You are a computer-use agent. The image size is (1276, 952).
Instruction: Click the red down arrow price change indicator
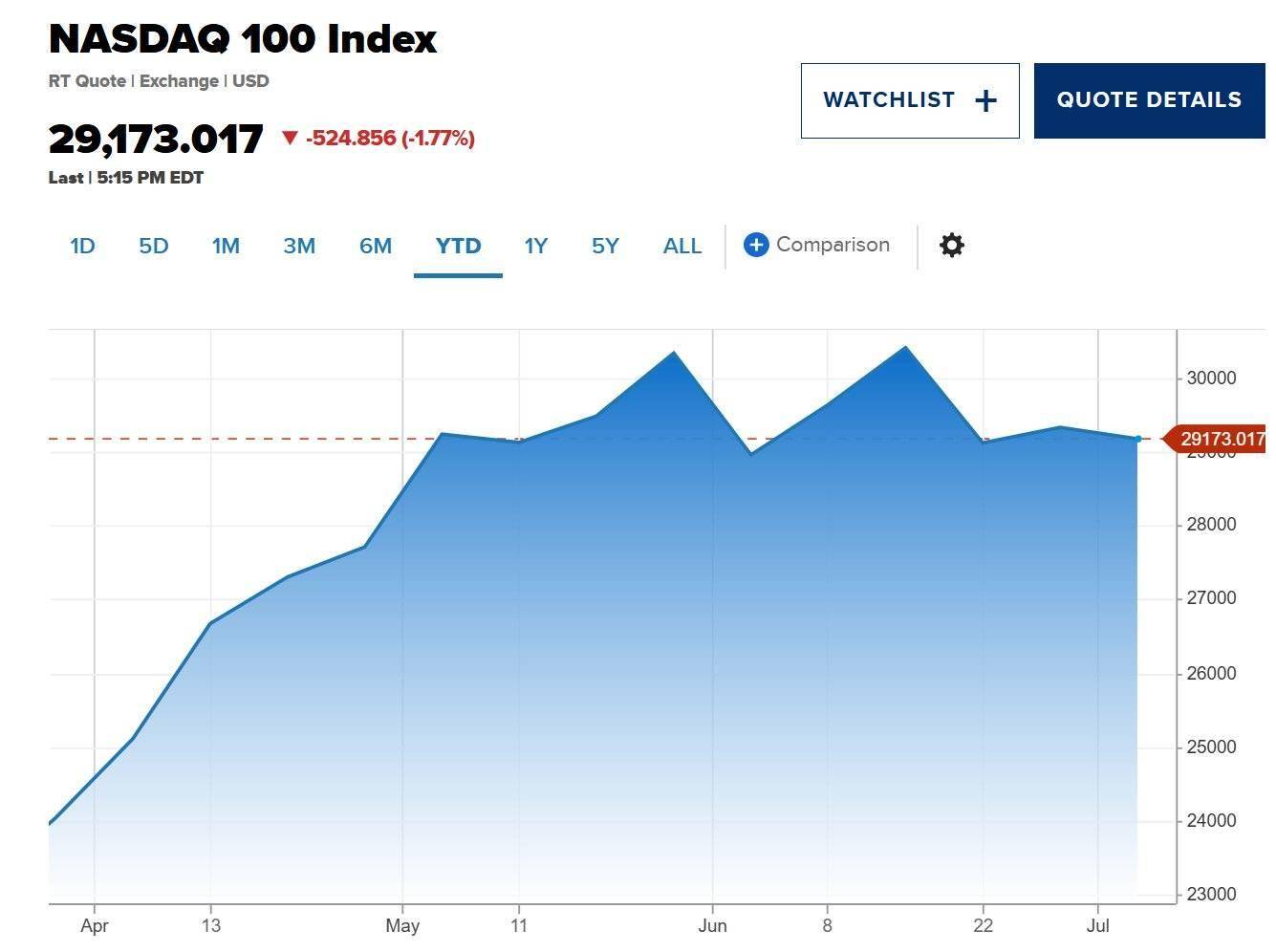click(290, 139)
